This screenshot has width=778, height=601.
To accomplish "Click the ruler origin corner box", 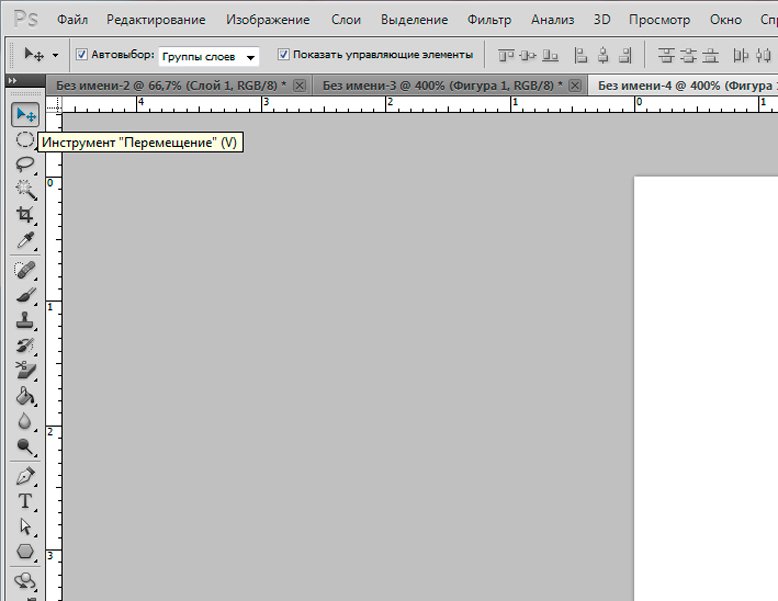I will [x=53, y=102].
